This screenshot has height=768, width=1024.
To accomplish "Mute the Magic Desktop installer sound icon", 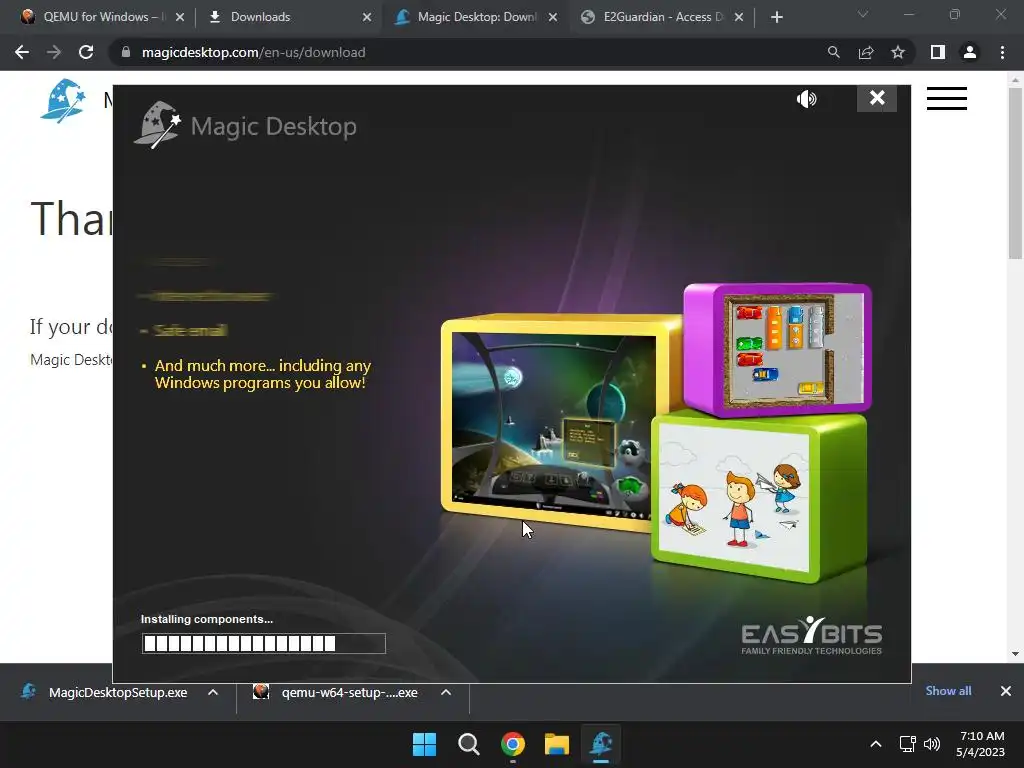I will coord(807,99).
